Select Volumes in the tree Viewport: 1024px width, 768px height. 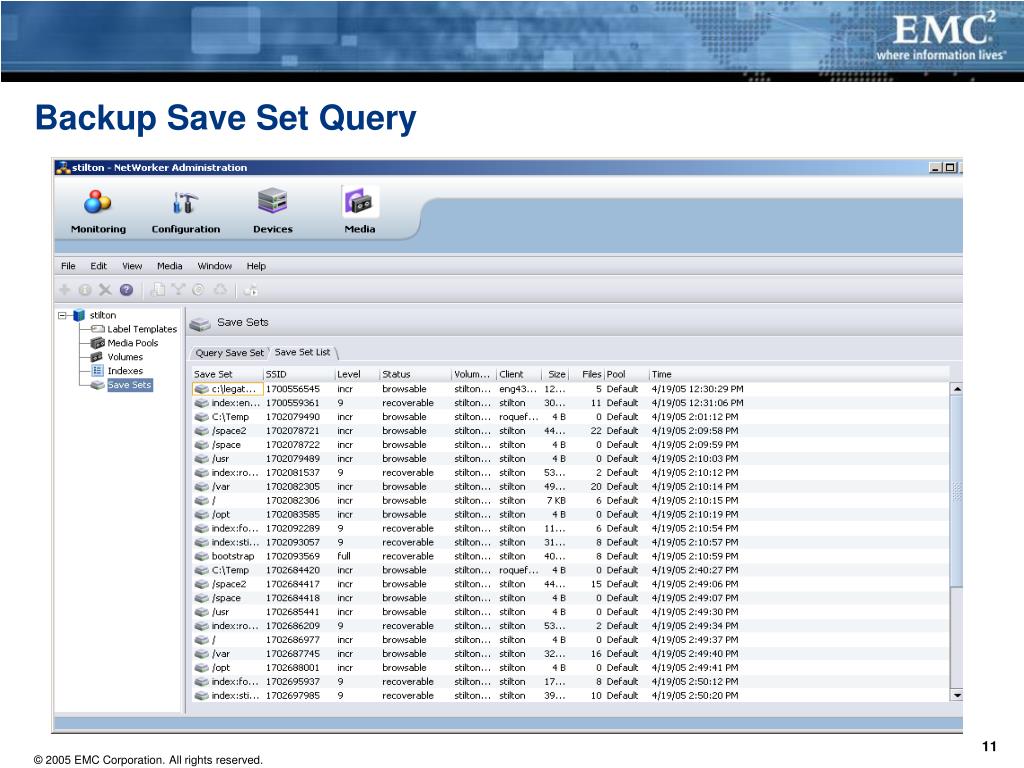pos(125,357)
